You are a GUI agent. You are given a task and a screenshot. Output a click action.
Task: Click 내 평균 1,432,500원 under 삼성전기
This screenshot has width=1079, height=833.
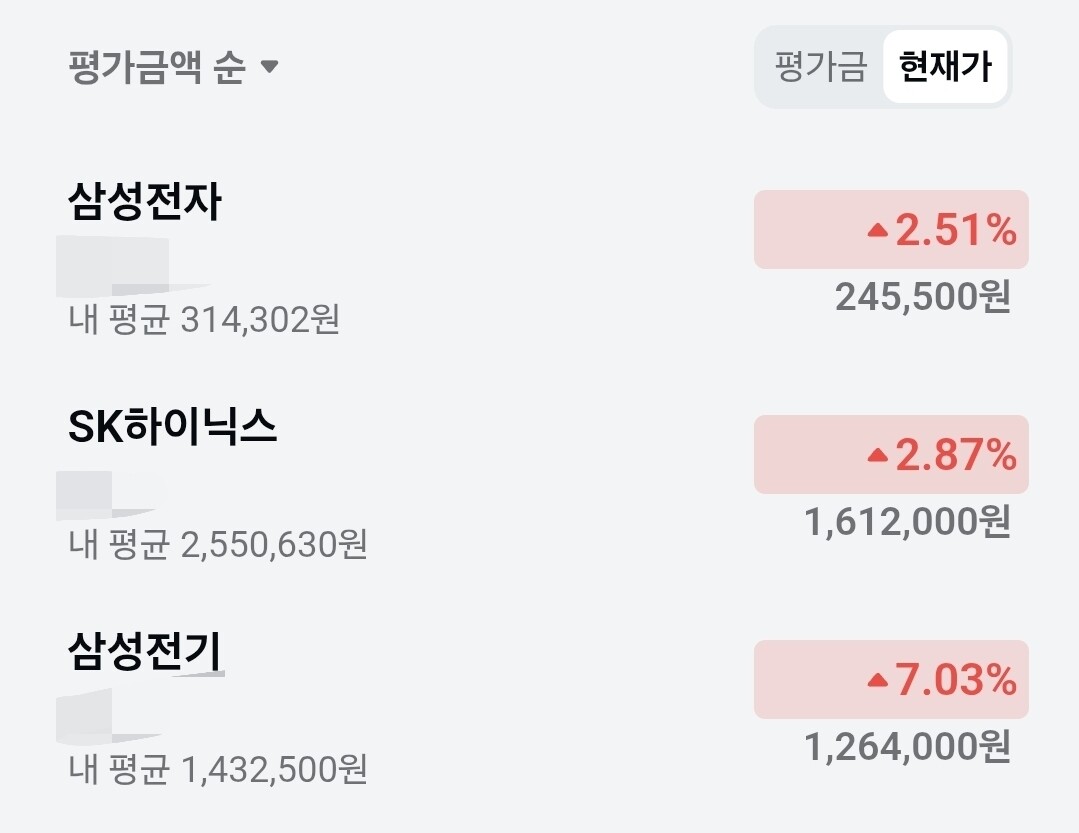click(x=218, y=770)
